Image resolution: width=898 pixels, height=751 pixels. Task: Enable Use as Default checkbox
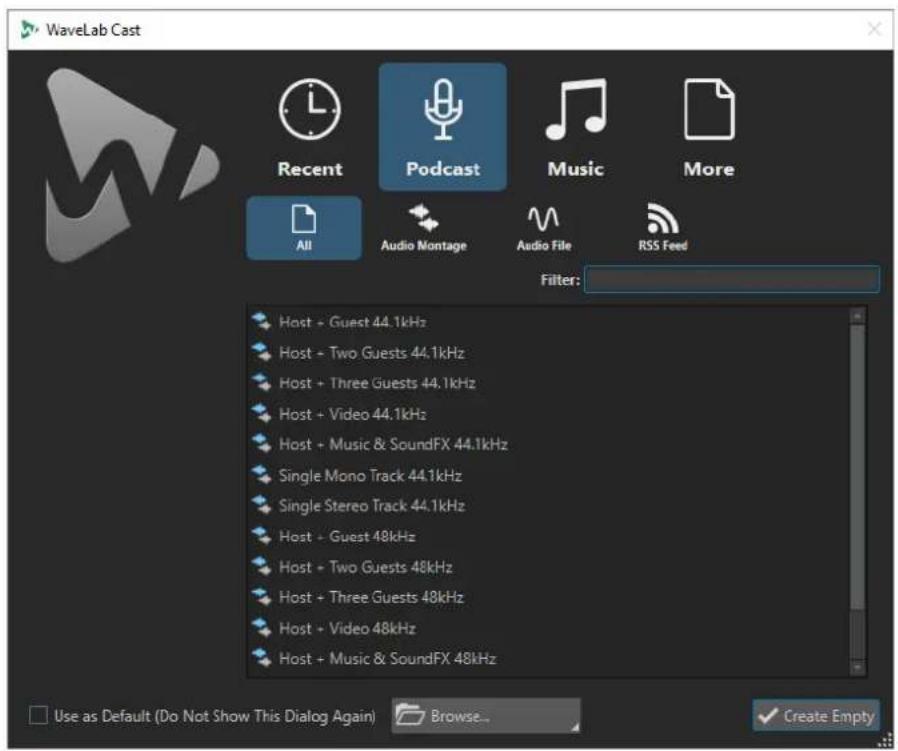coord(38,715)
